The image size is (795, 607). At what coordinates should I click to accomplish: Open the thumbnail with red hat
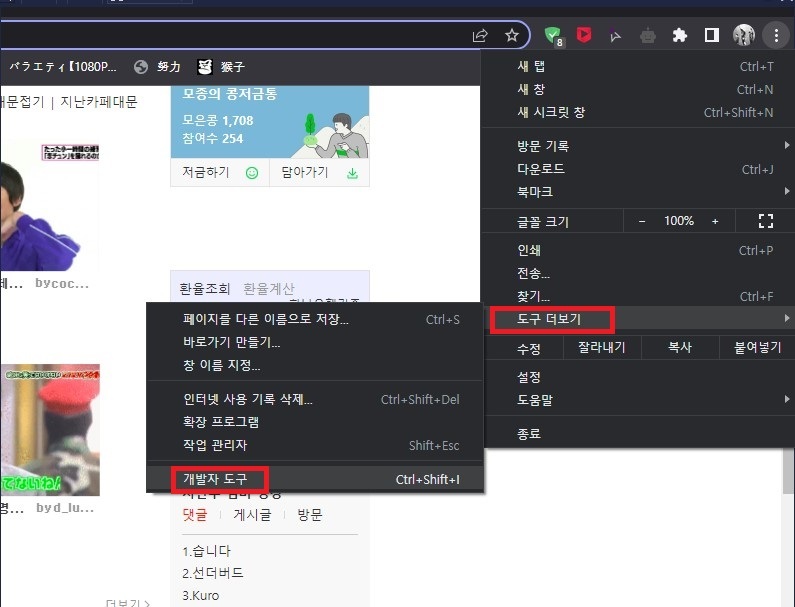[x=50, y=430]
